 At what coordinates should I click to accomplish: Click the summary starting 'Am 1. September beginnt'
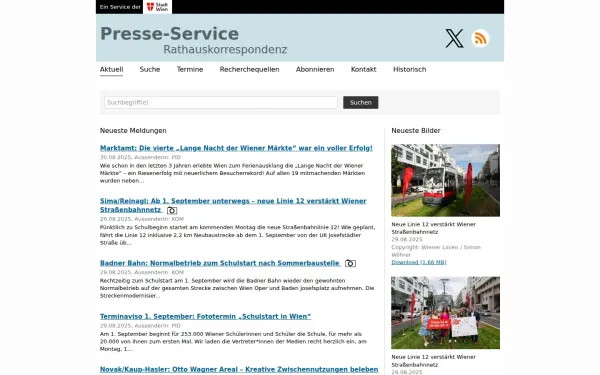tap(233, 341)
